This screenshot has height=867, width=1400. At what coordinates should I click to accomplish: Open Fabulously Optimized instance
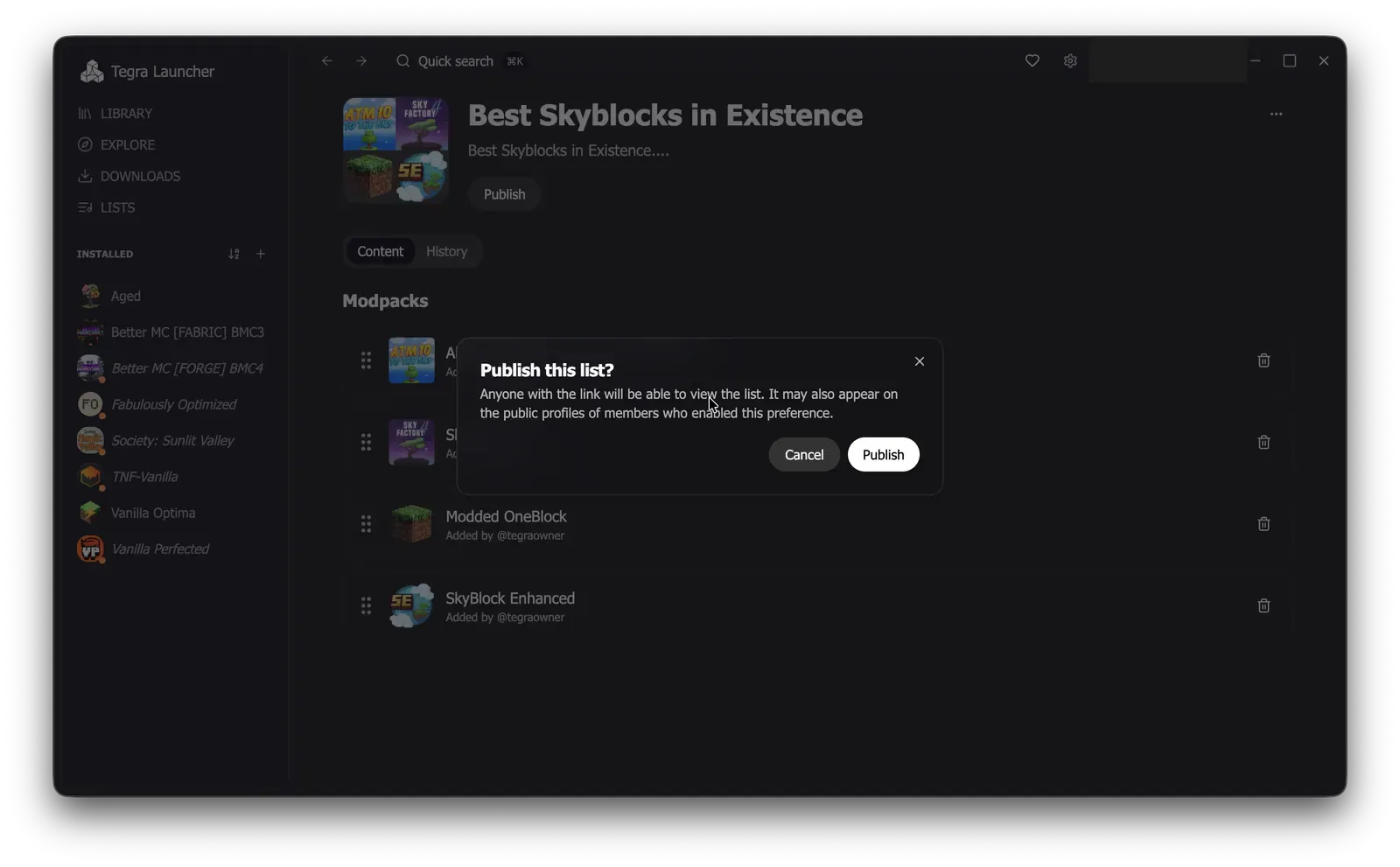coord(173,405)
